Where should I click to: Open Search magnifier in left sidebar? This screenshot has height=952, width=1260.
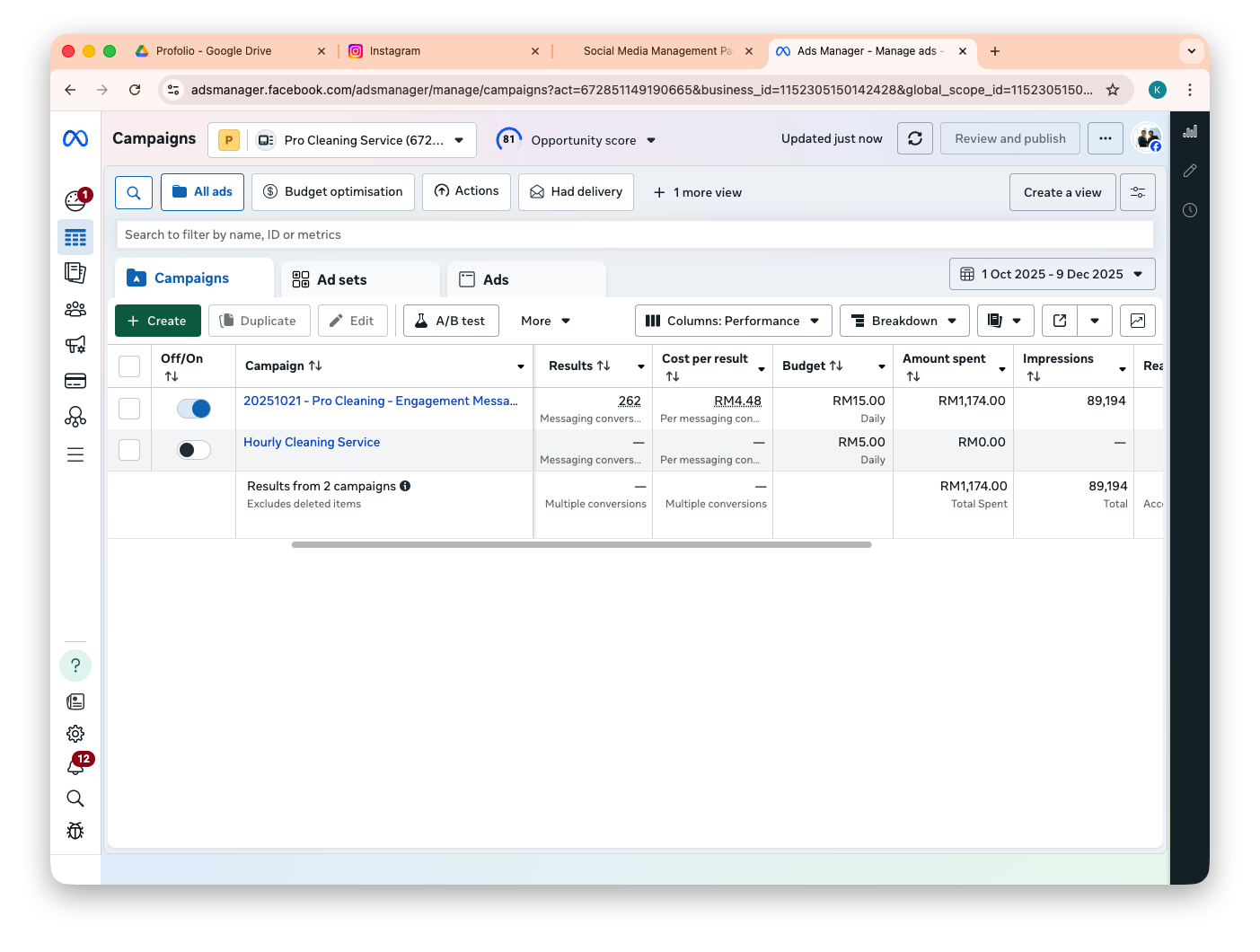[x=75, y=798]
